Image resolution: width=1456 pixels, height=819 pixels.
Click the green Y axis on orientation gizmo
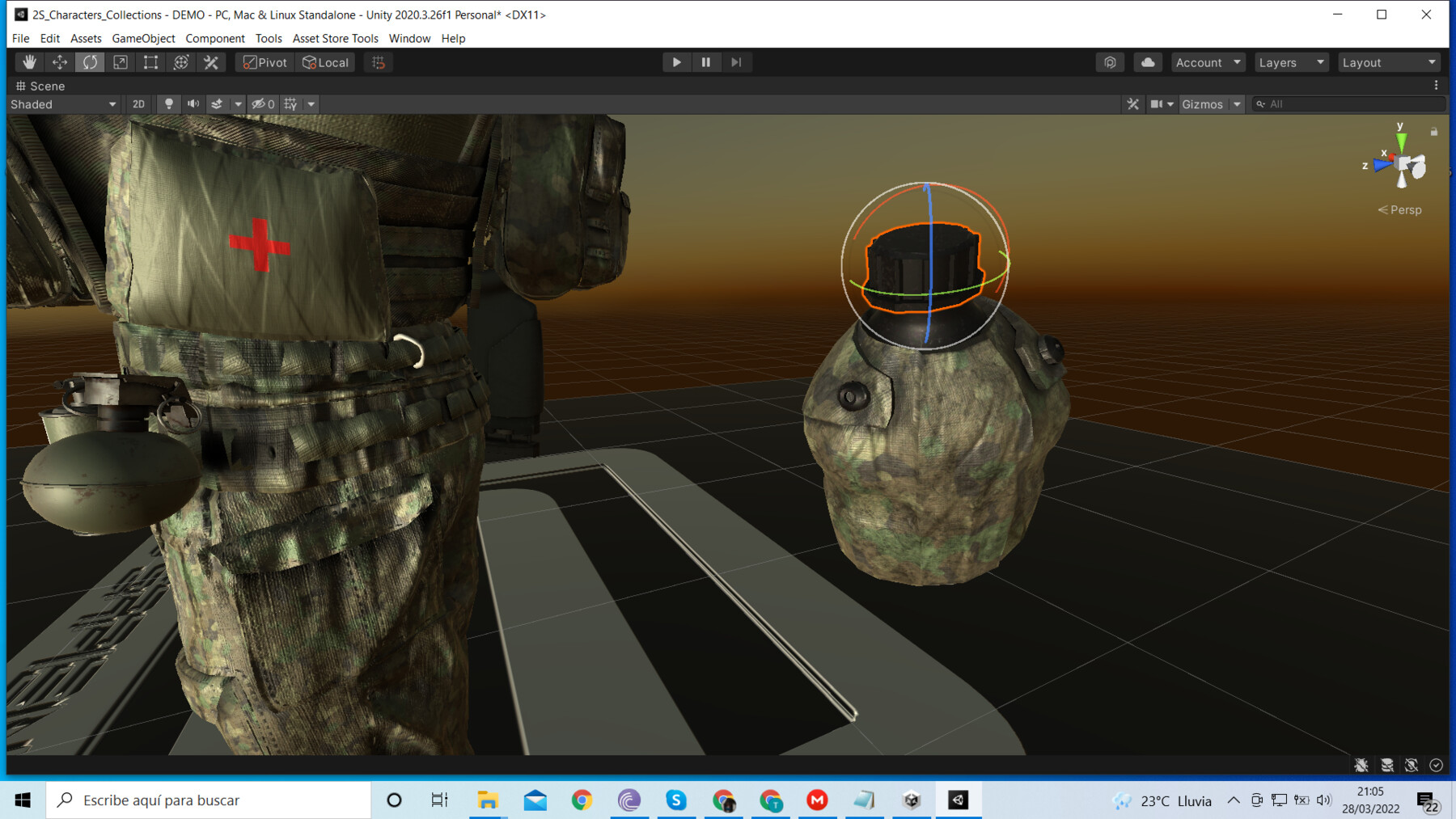(x=1401, y=139)
